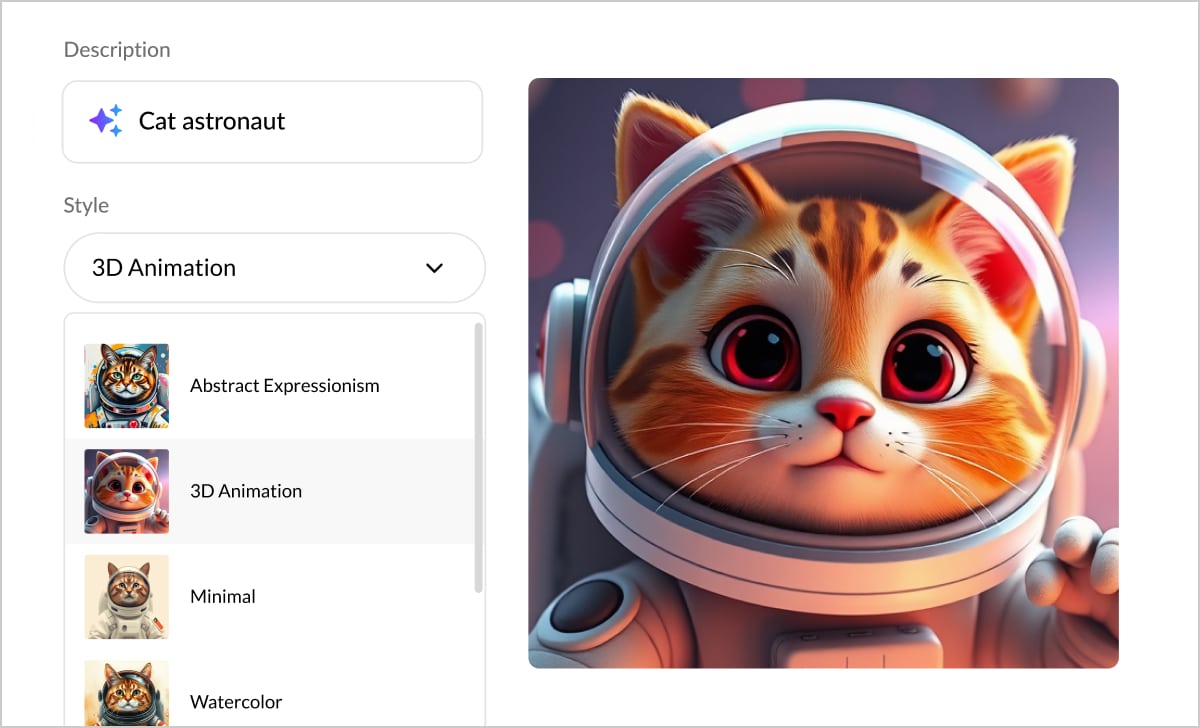Choose the Abstract Expressionism option label
The width and height of the screenshot is (1200, 728).
(284, 386)
